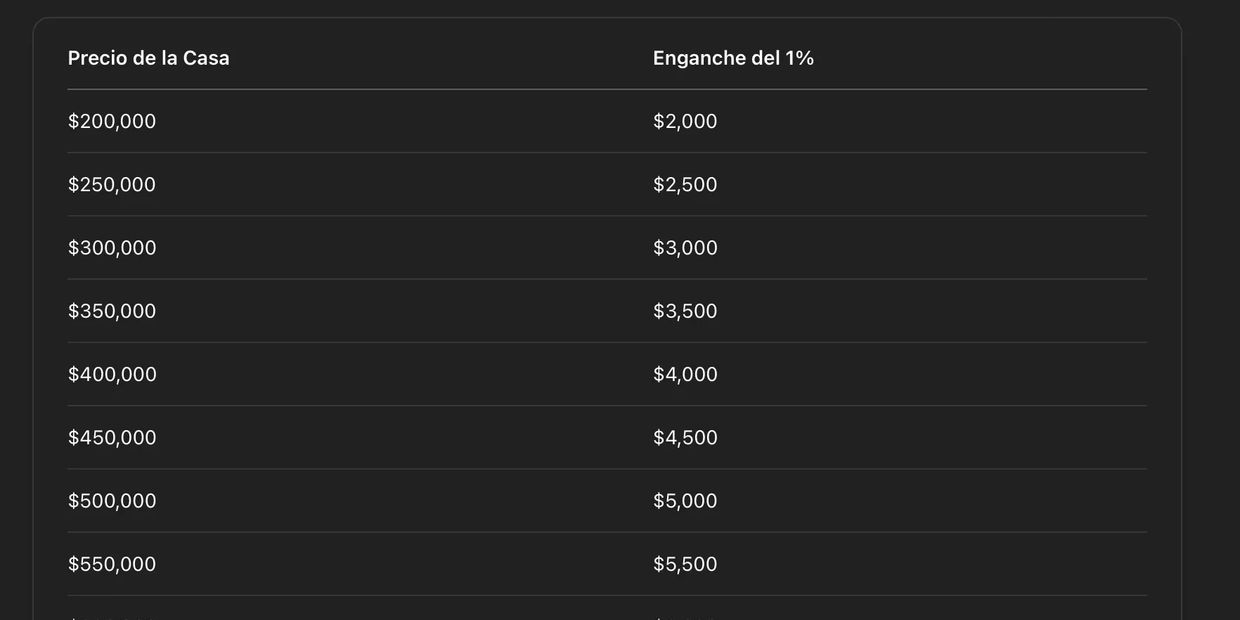The width and height of the screenshot is (1240, 620).
Task: Select the $550,000 house price cell
Action: pos(112,564)
